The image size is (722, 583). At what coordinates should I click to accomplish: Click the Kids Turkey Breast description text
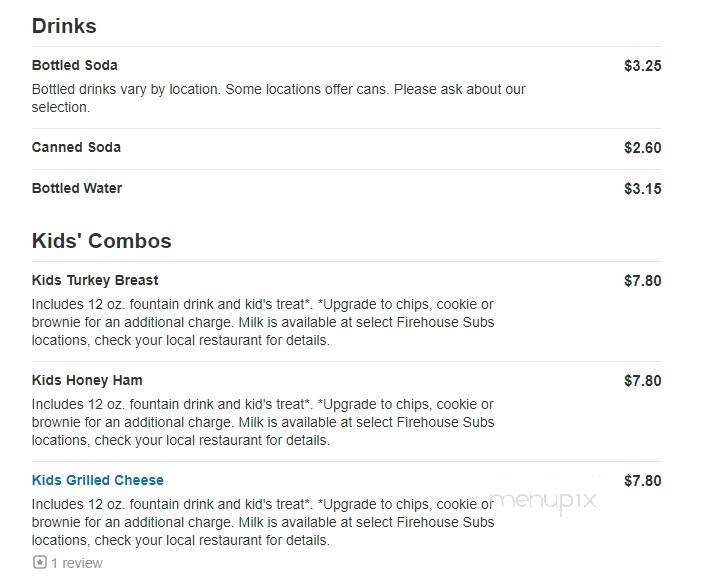pos(263,322)
